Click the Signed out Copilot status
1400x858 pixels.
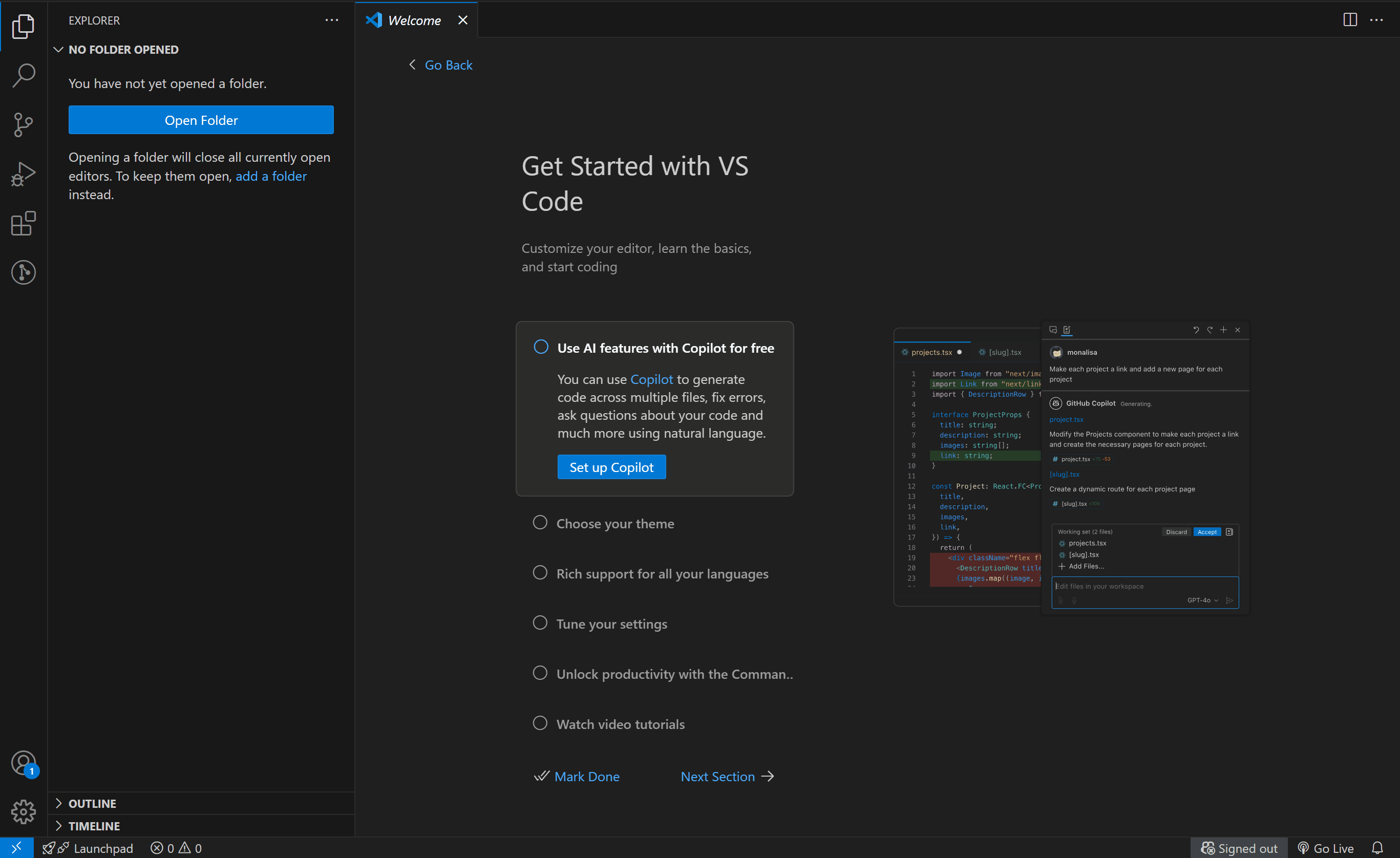[1239, 848]
